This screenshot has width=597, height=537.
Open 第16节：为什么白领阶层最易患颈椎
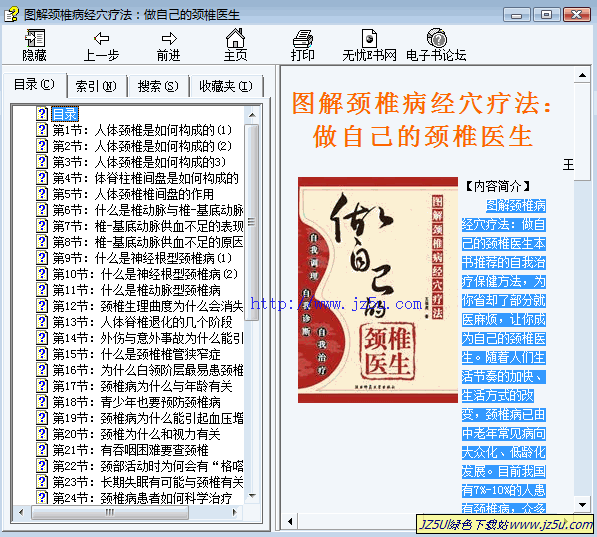148,370
